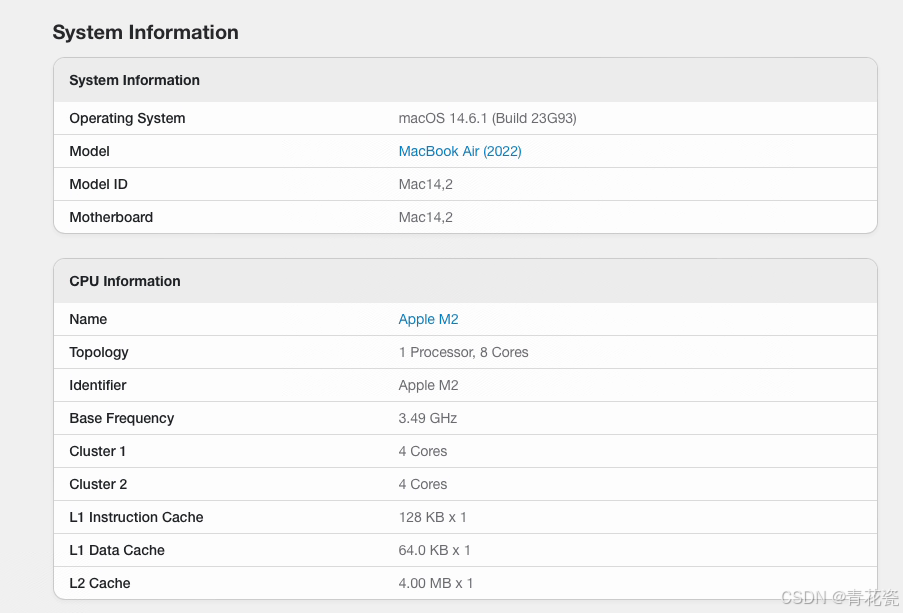The height and width of the screenshot is (613, 903).
Task: Select the 'Base Frequency' row label
Action: (x=122, y=419)
